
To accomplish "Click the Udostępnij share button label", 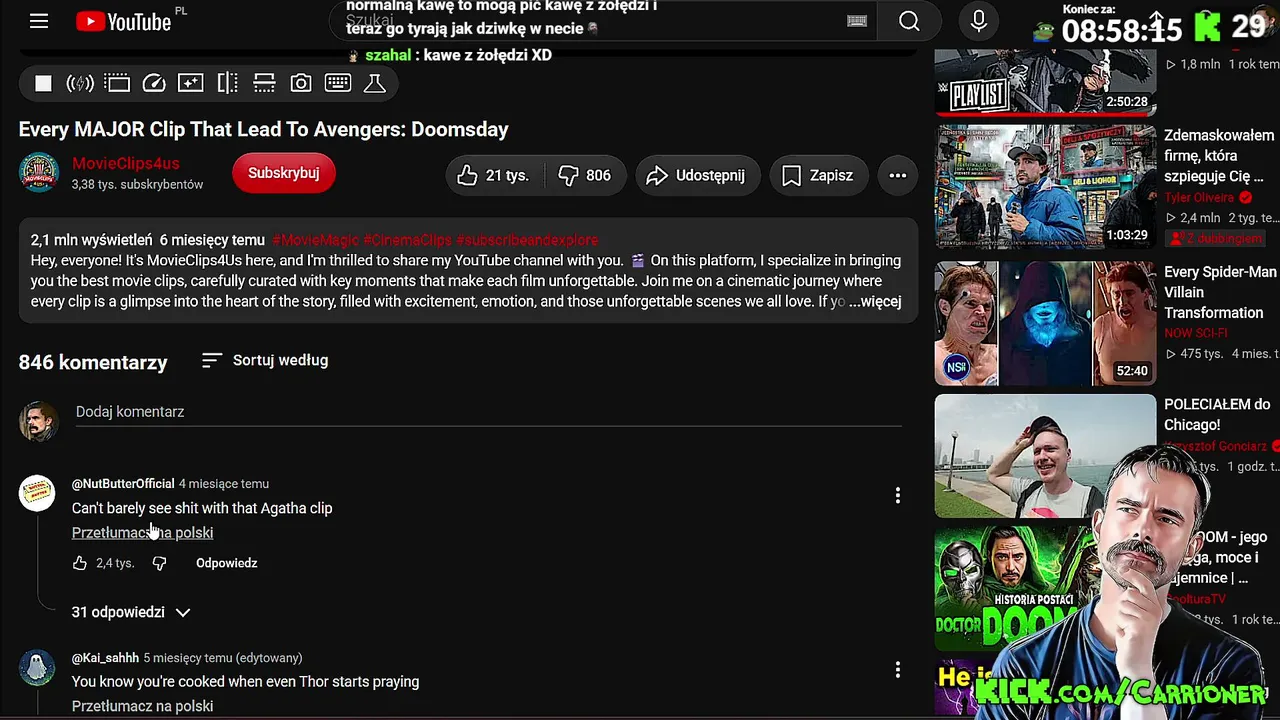I will 710,176.
